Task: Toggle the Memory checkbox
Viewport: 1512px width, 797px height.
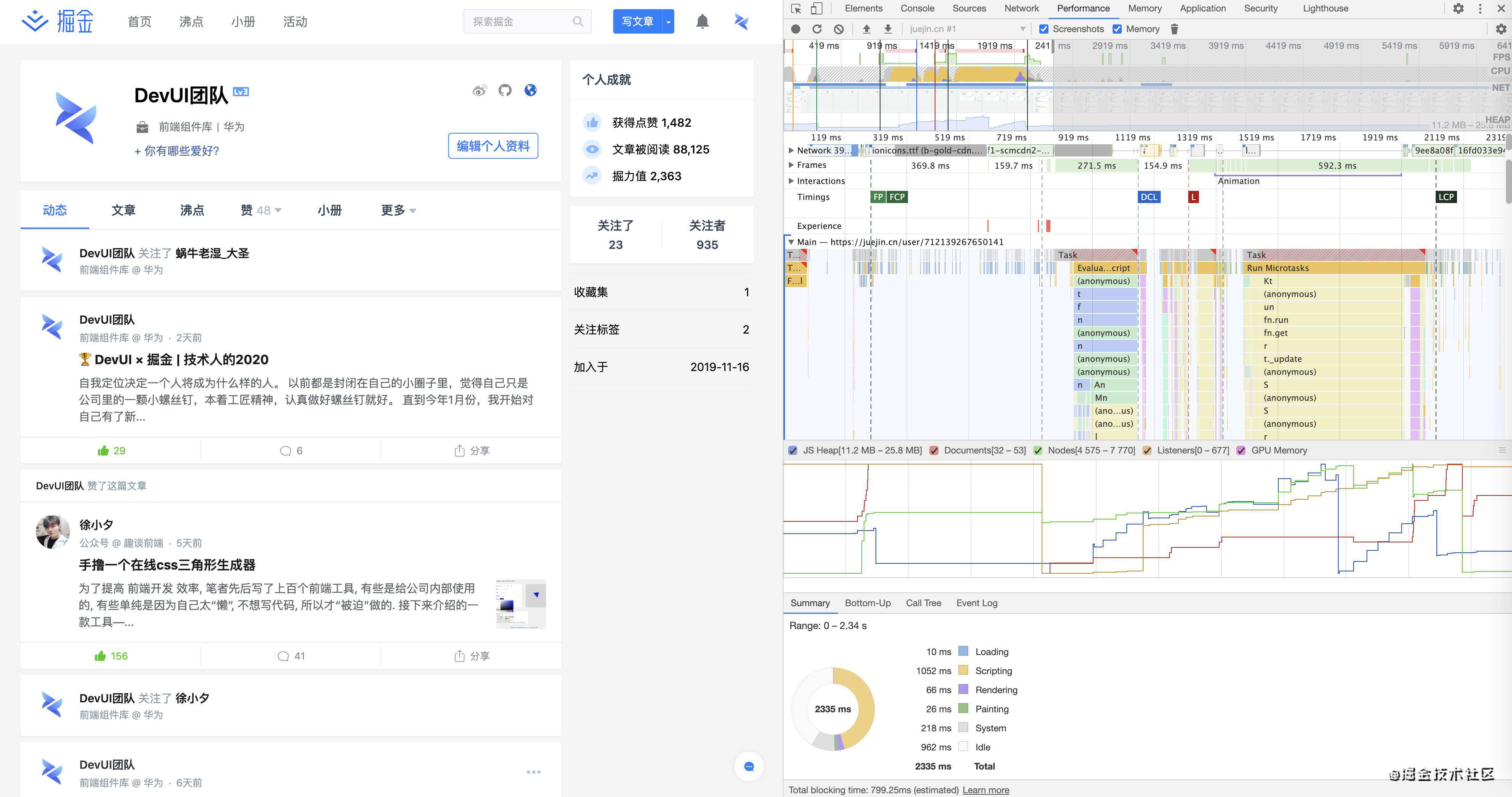Action: point(1117,29)
